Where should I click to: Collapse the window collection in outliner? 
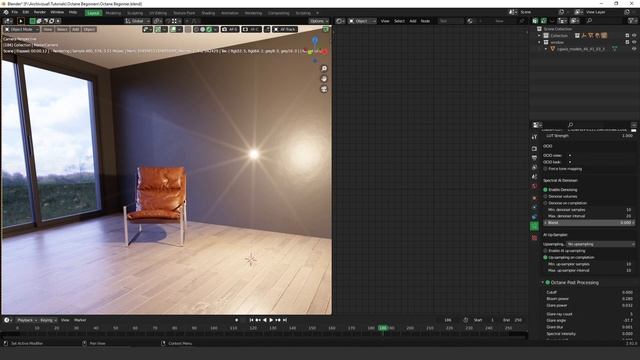coord(539,42)
